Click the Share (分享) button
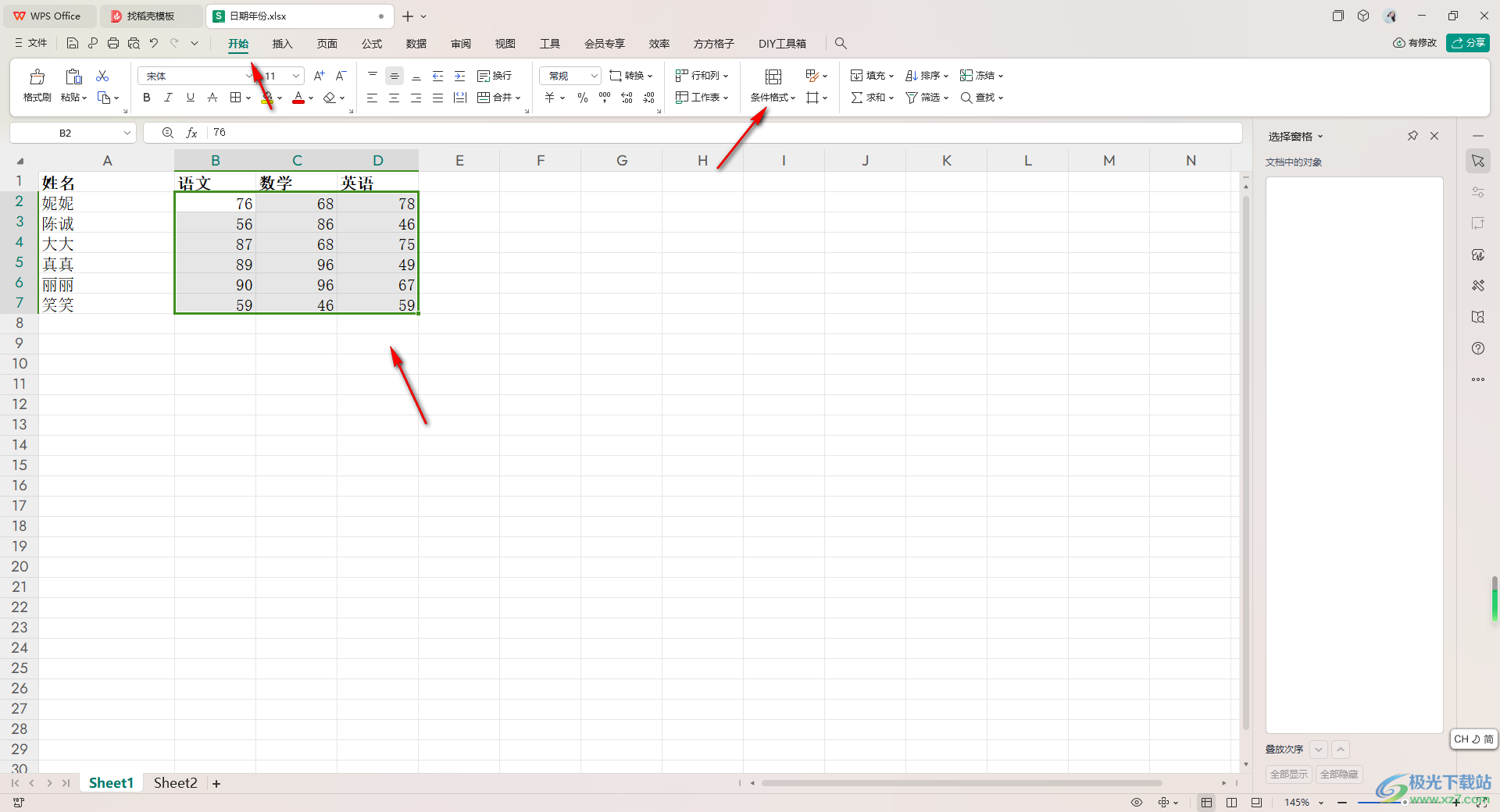Screen dimensions: 1500x812 click(1468, 43)
